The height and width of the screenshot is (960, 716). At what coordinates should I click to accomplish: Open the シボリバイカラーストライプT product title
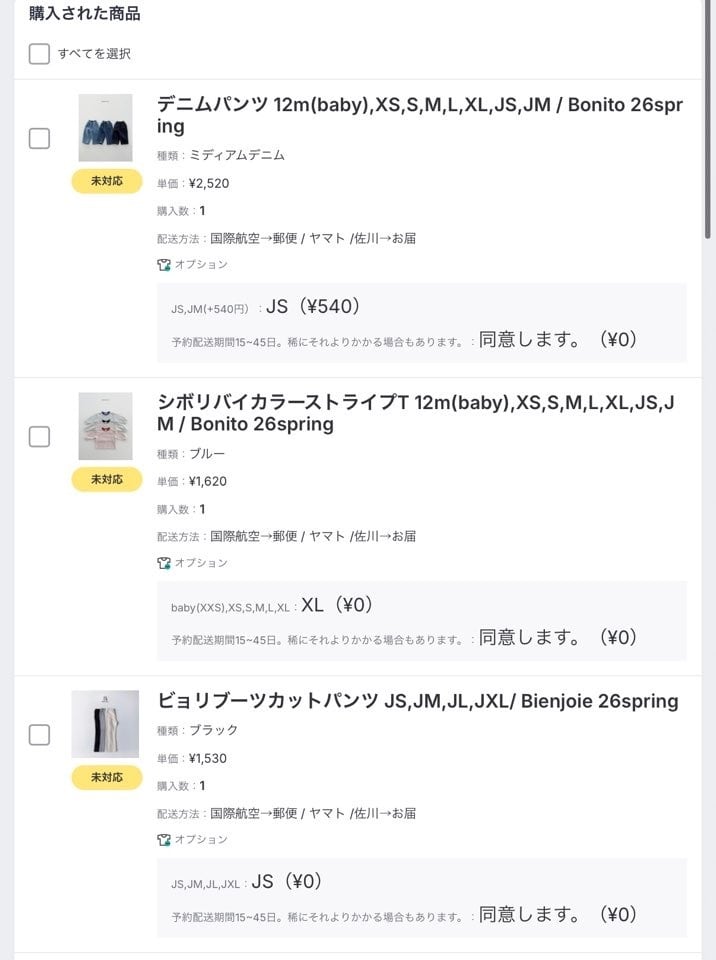coord(420,413)
